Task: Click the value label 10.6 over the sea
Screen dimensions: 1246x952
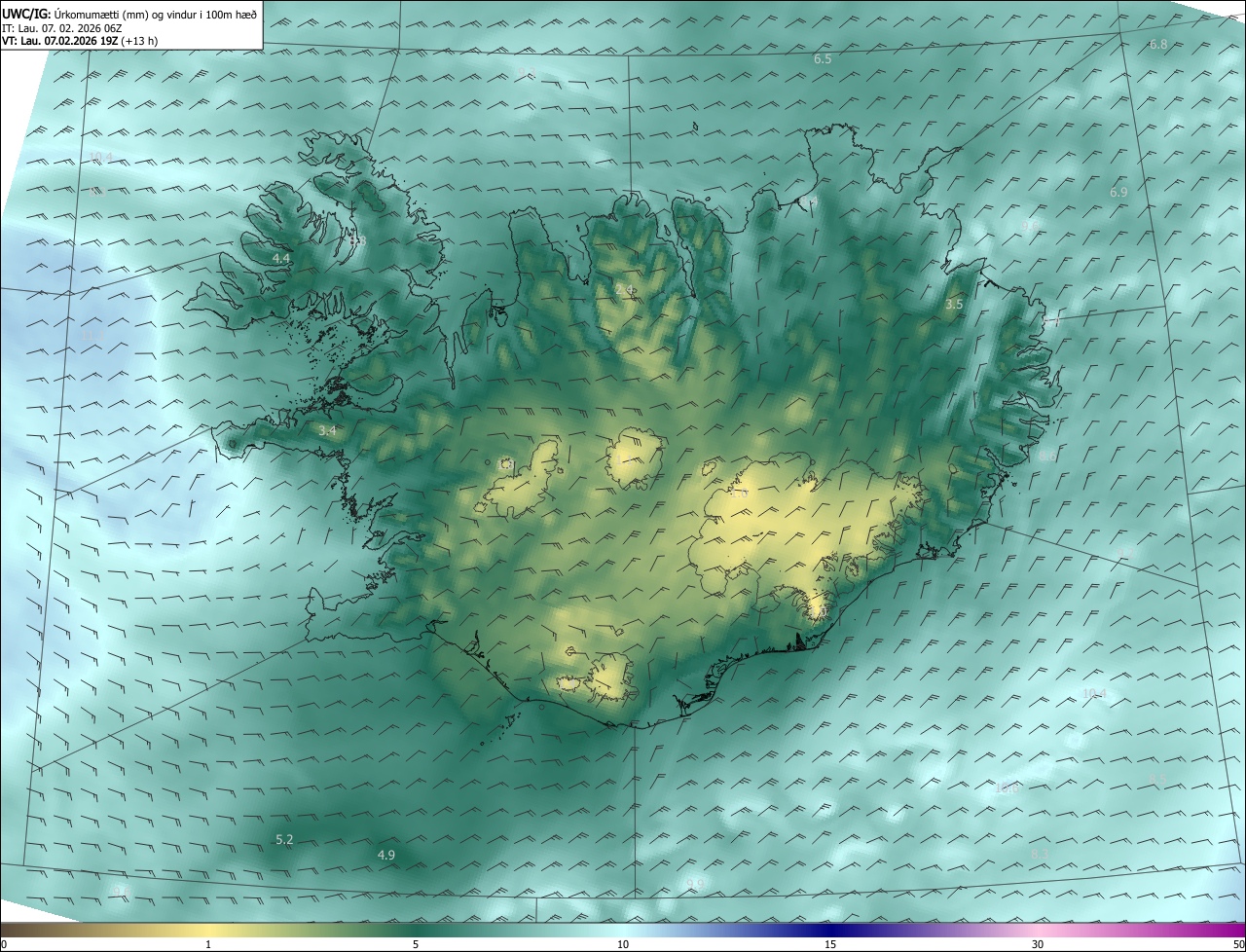Action: (1008, 788)
